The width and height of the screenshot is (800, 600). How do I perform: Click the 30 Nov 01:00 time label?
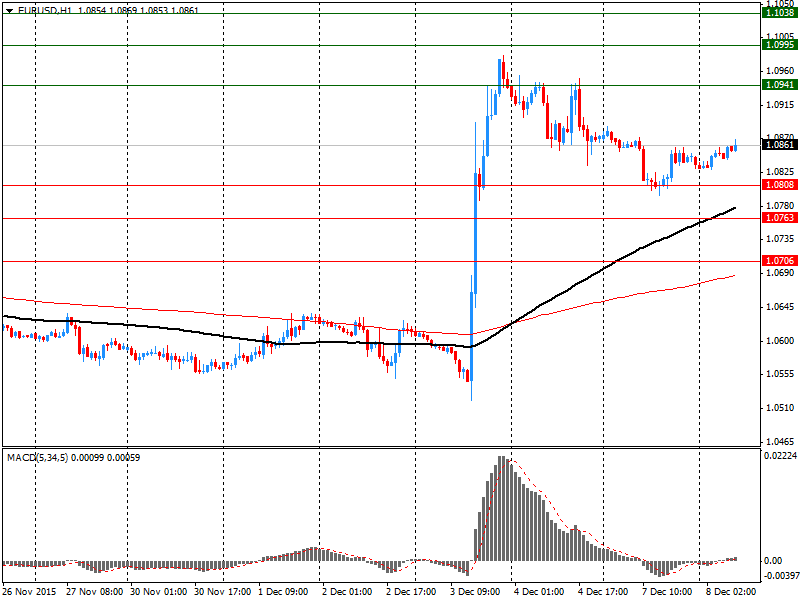tap(159, 592)
